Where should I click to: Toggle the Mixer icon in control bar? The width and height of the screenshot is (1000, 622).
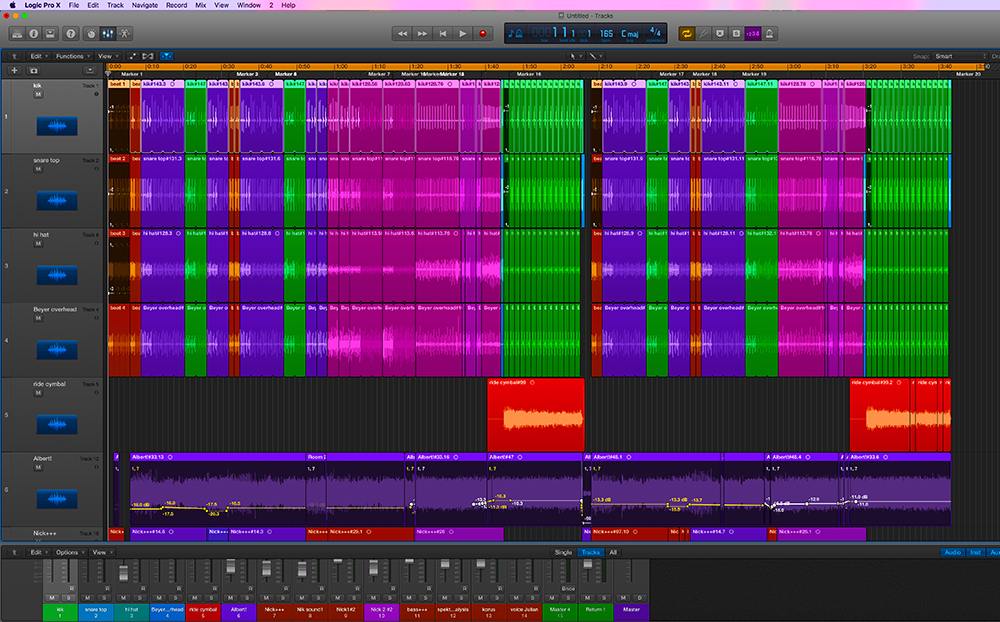pyautogui.click(x=108, y=34)
